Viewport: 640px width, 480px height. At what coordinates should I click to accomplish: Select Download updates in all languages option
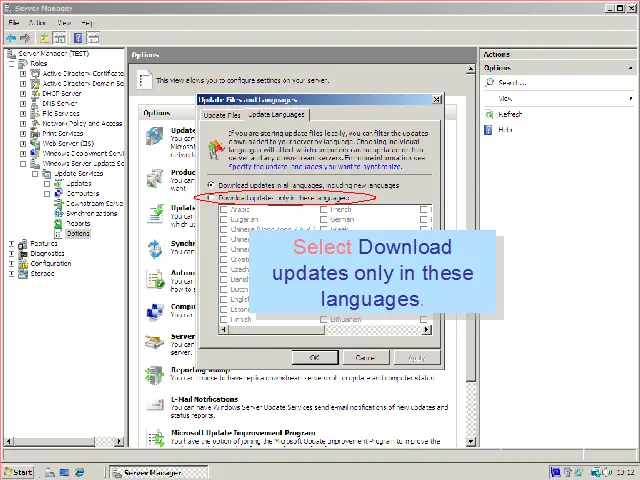point(211,185)
